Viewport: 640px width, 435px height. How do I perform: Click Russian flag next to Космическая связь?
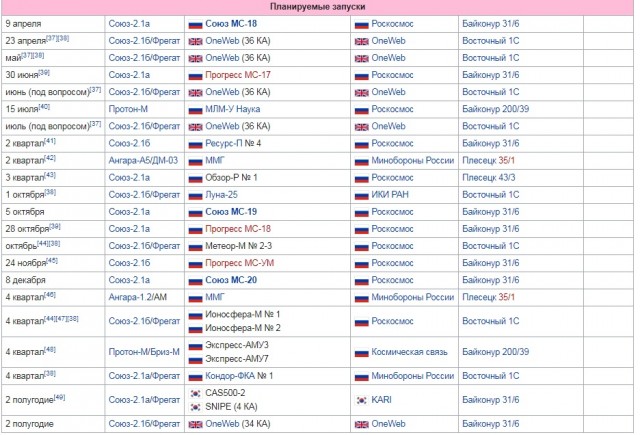[x=361, y=353]
